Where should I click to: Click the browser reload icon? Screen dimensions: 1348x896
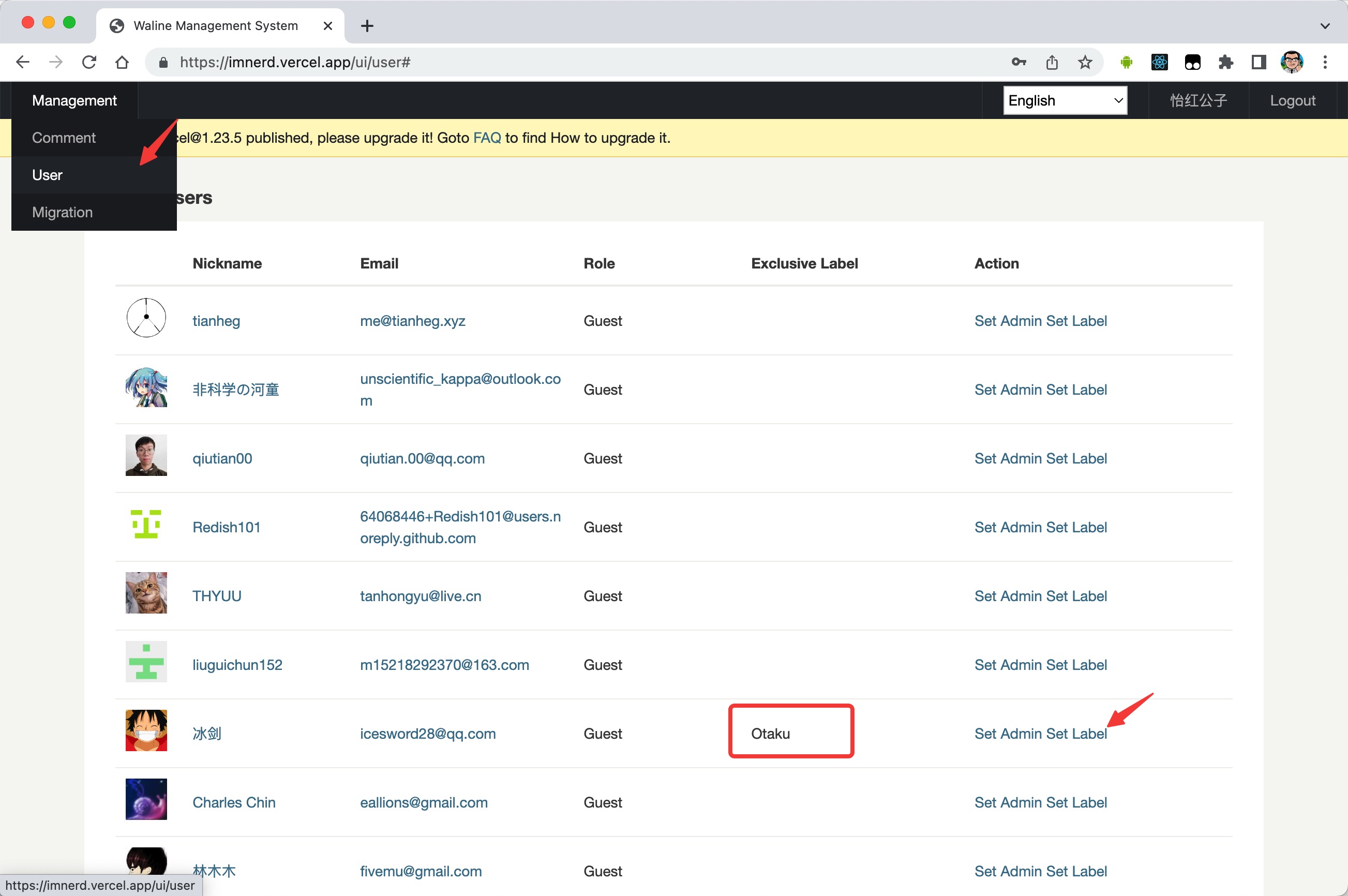[x=89, y=62]
